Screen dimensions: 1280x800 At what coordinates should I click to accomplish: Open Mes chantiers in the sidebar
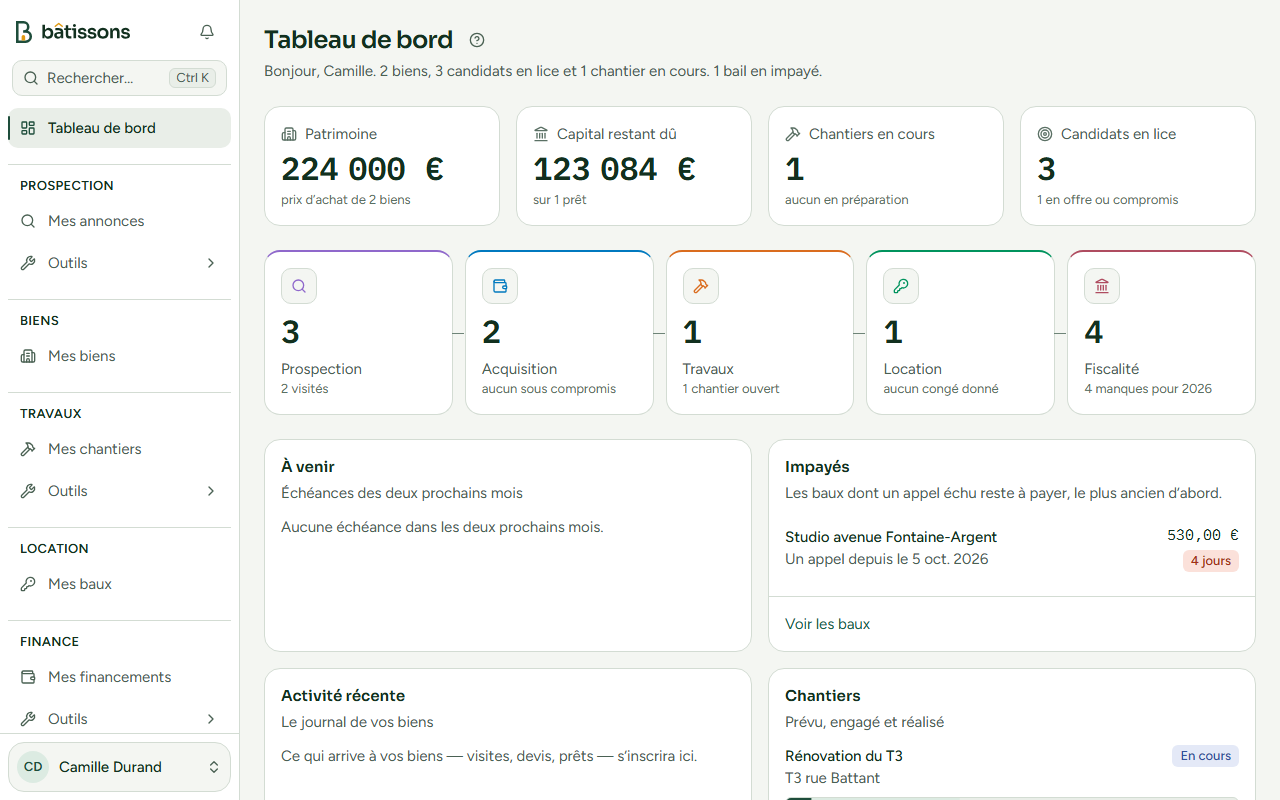[120, 449]
